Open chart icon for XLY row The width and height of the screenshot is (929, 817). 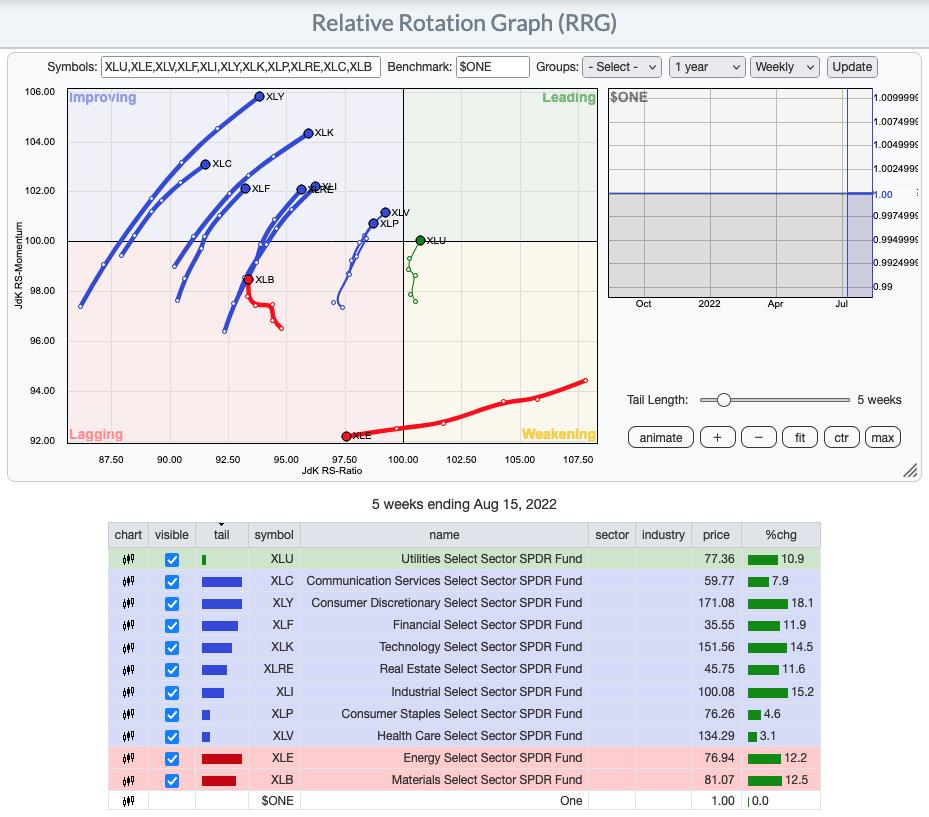point(128,603)
